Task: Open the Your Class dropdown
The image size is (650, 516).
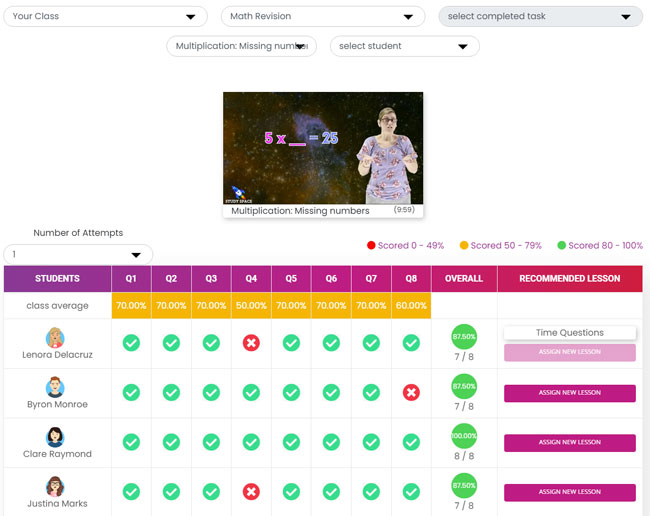Action: (105, 17)
